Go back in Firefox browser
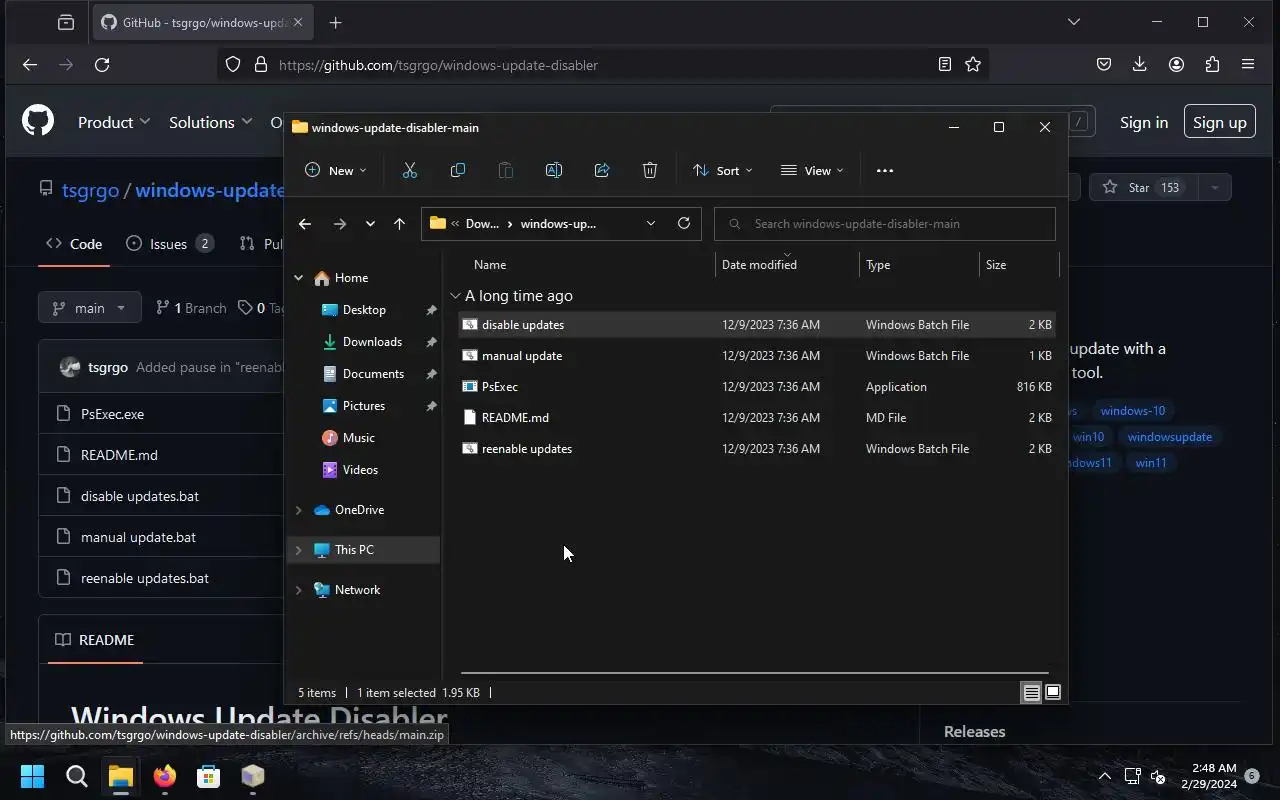The height and width of the screenshot is (800, 1280). [x=30, y=64]
